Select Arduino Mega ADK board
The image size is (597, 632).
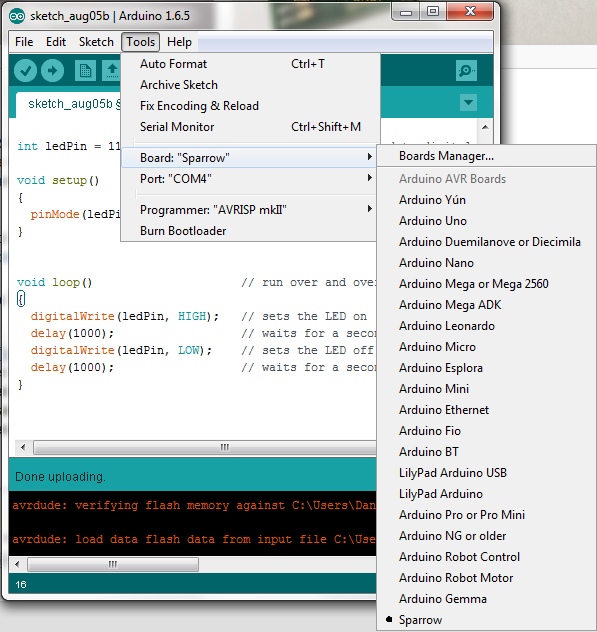[487, 305]
